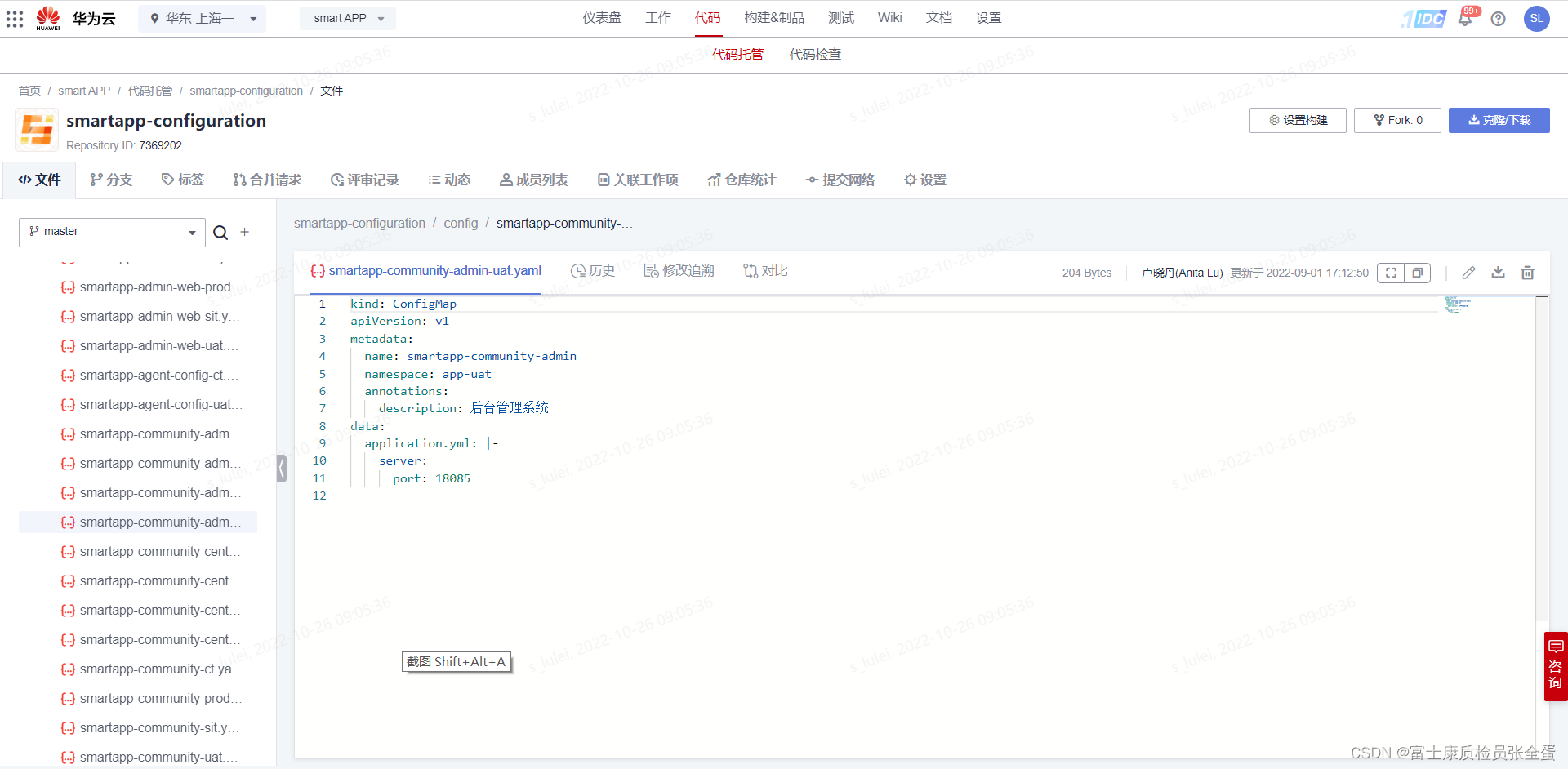The width and height of the screenshot is (1568, 769).
Task: Click 克隆/下载 button
Action: click(x=1499, y=120)
